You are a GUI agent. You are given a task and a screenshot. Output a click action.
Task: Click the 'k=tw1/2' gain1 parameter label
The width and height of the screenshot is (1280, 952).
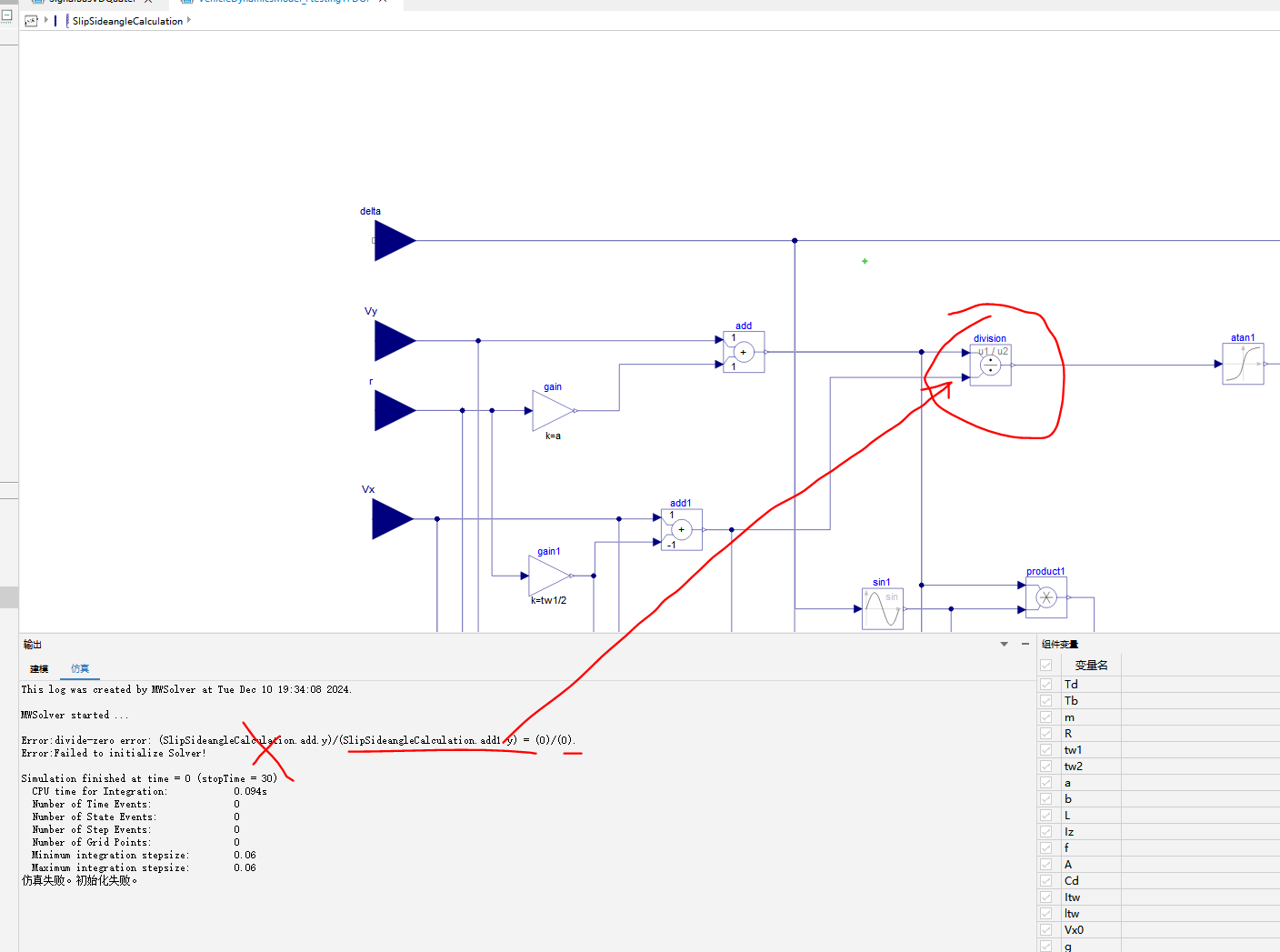pyautogui.click(x=549, y=601)
